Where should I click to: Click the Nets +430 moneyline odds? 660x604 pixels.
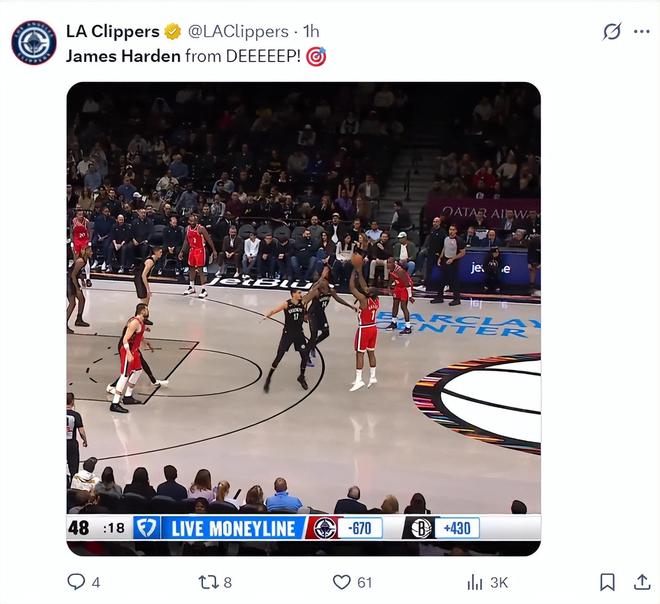[x=457, y=528]
